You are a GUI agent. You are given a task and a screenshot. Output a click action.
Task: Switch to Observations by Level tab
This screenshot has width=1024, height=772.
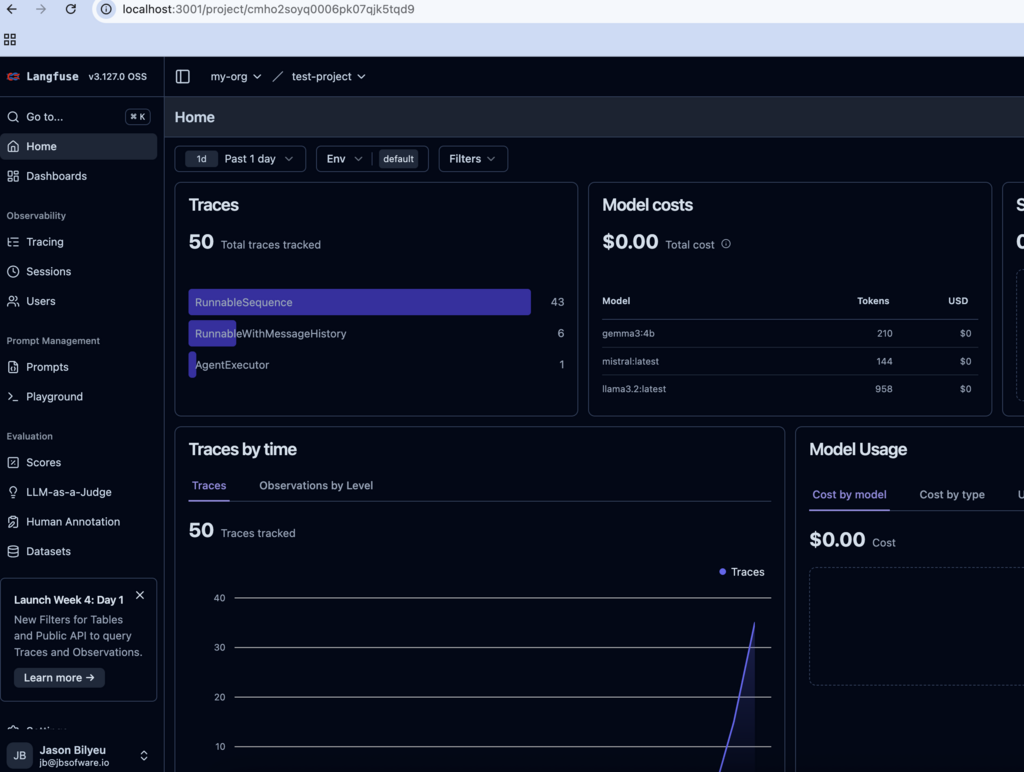tap(316, 486)
